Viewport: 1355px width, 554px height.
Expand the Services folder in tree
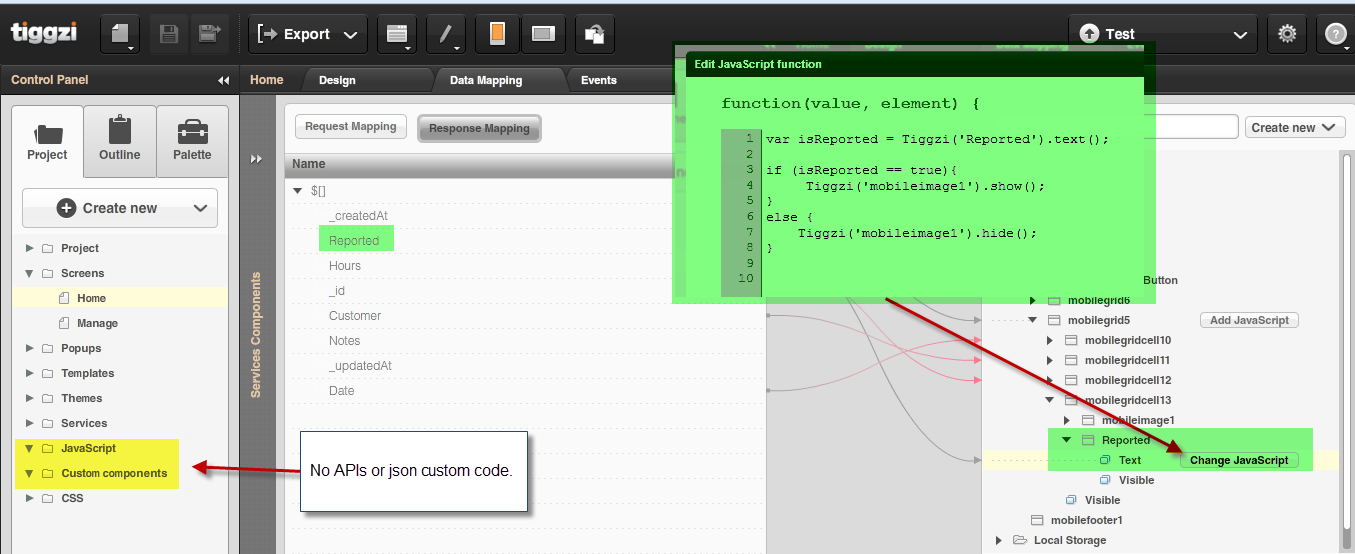(28, 423)
